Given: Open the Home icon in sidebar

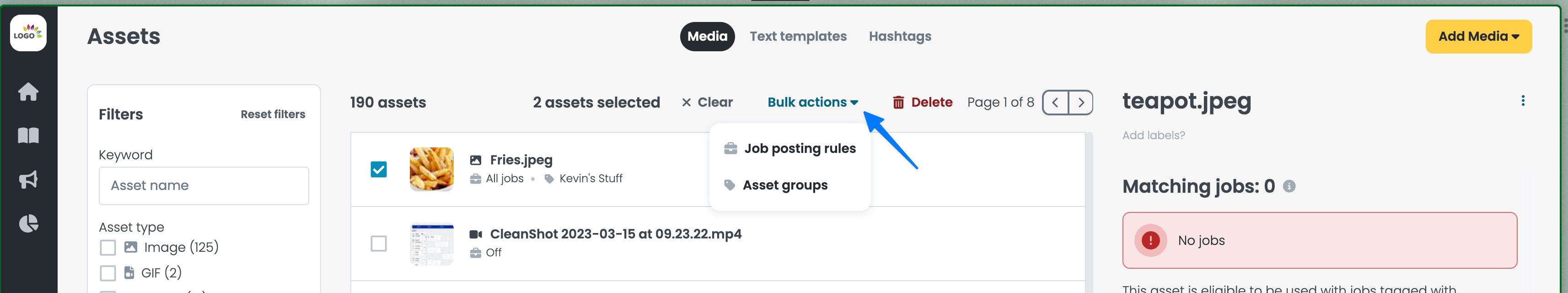Looking at the screenshot, I should click(x=28, y=92).
